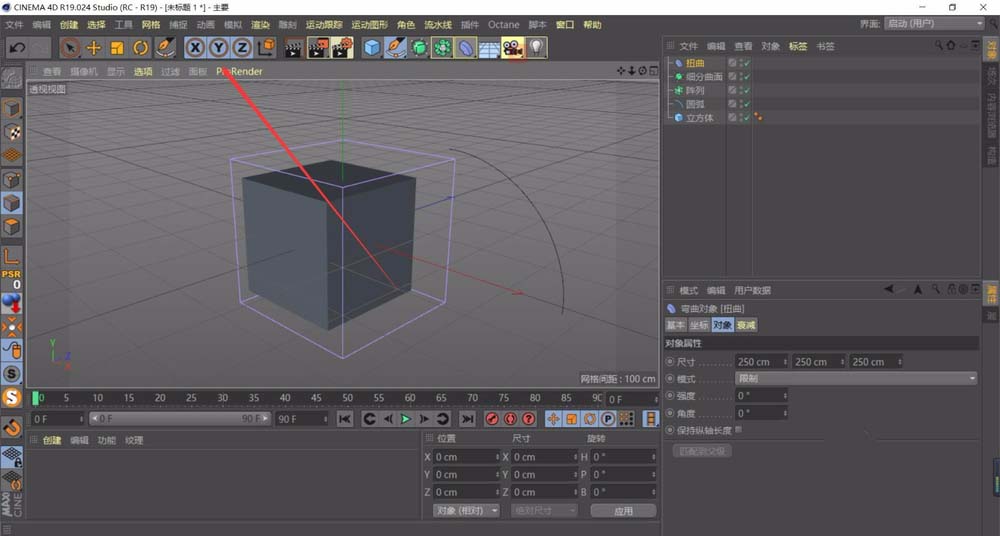Open the 窗口 menu
Image resolution: width=1000 pixels, height=536 pixels.
(x=565, y=25)
